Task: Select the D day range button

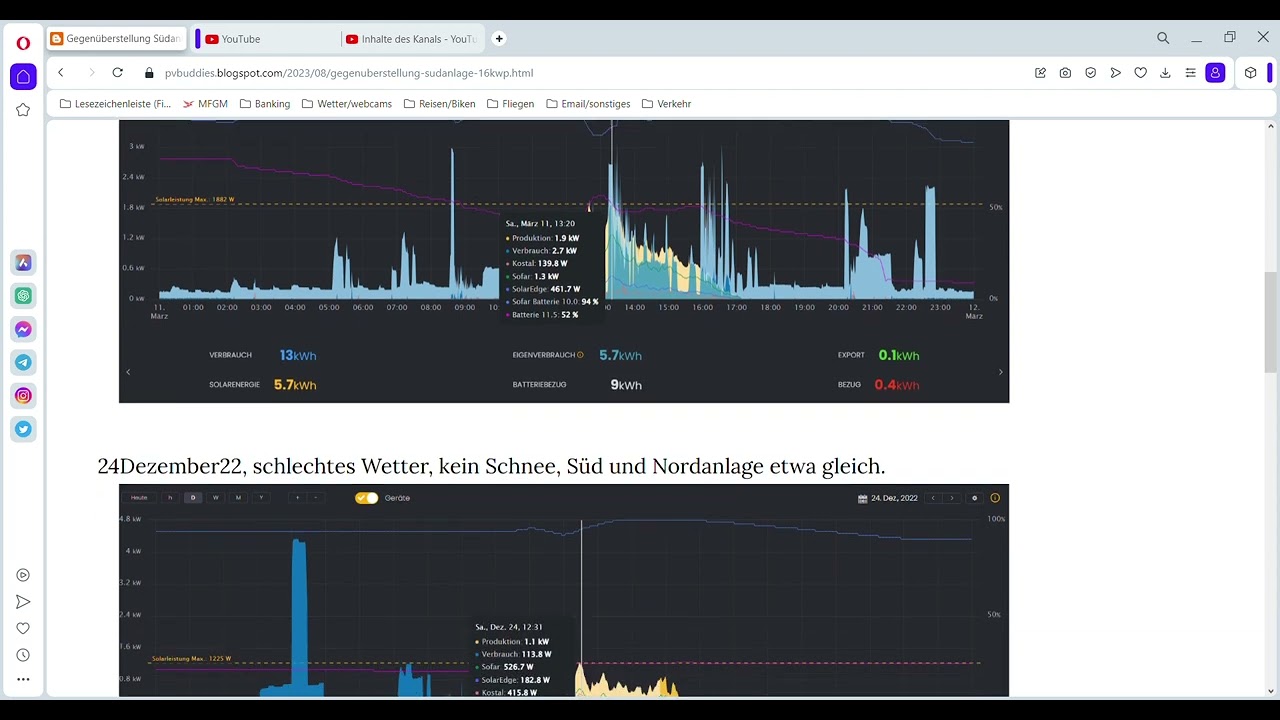Action: [x=193, y=498]
